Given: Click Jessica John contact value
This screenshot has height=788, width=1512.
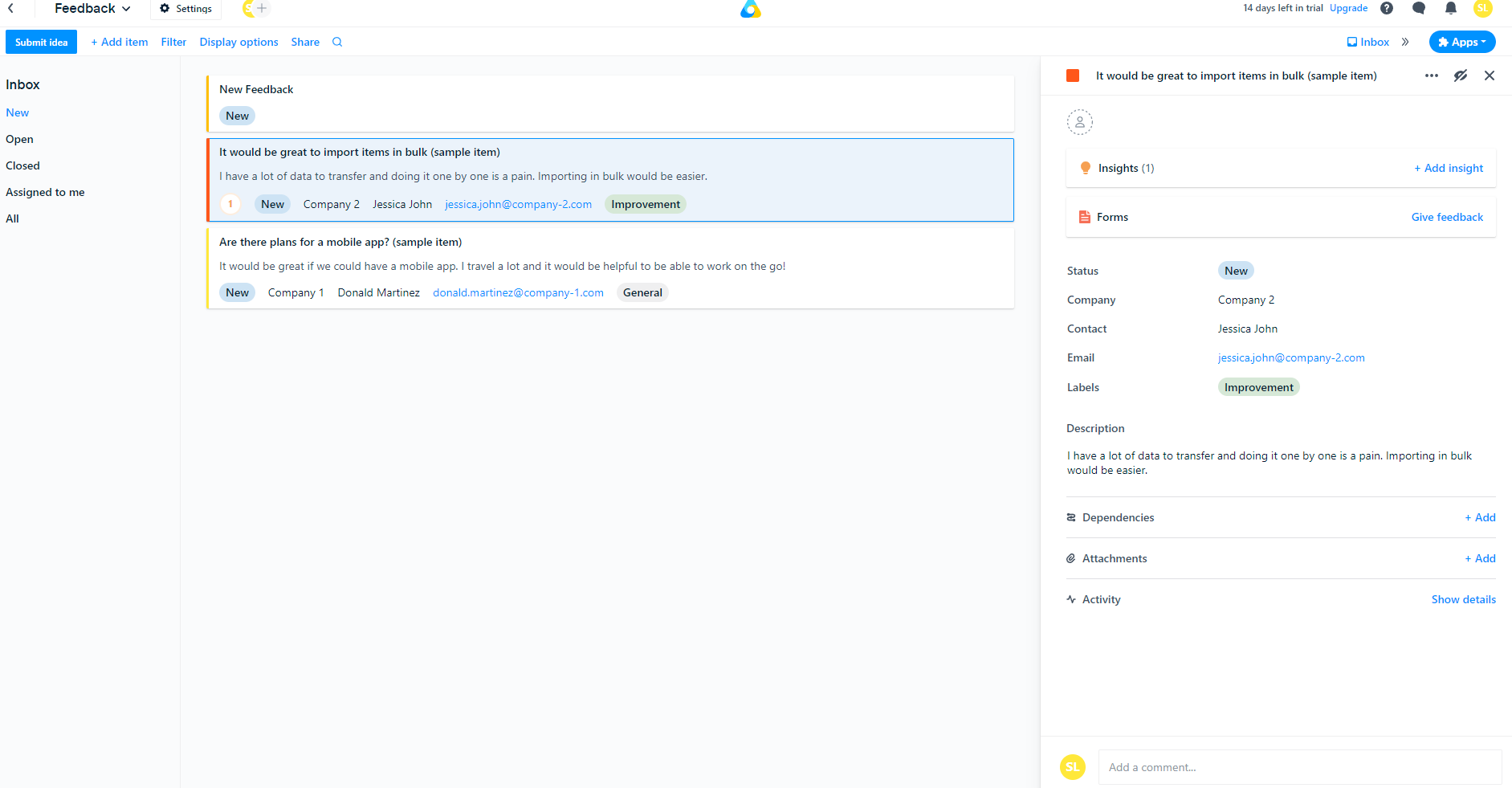Looking at the screenshot, I should coord(1248,329).
